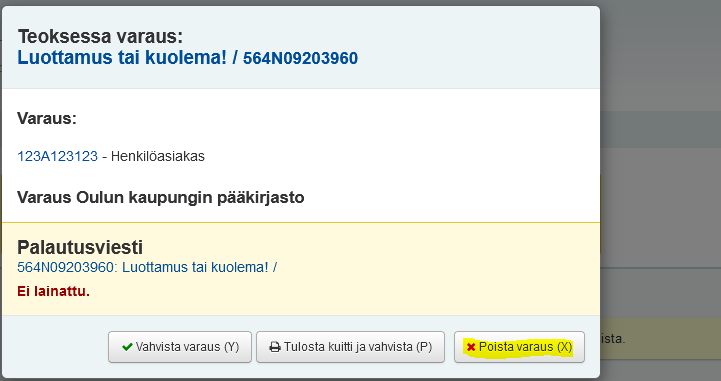Viewport: 721px width, 381px height.
Task: Open patron card number 123A123123
Action: click(x=57, y=156)
